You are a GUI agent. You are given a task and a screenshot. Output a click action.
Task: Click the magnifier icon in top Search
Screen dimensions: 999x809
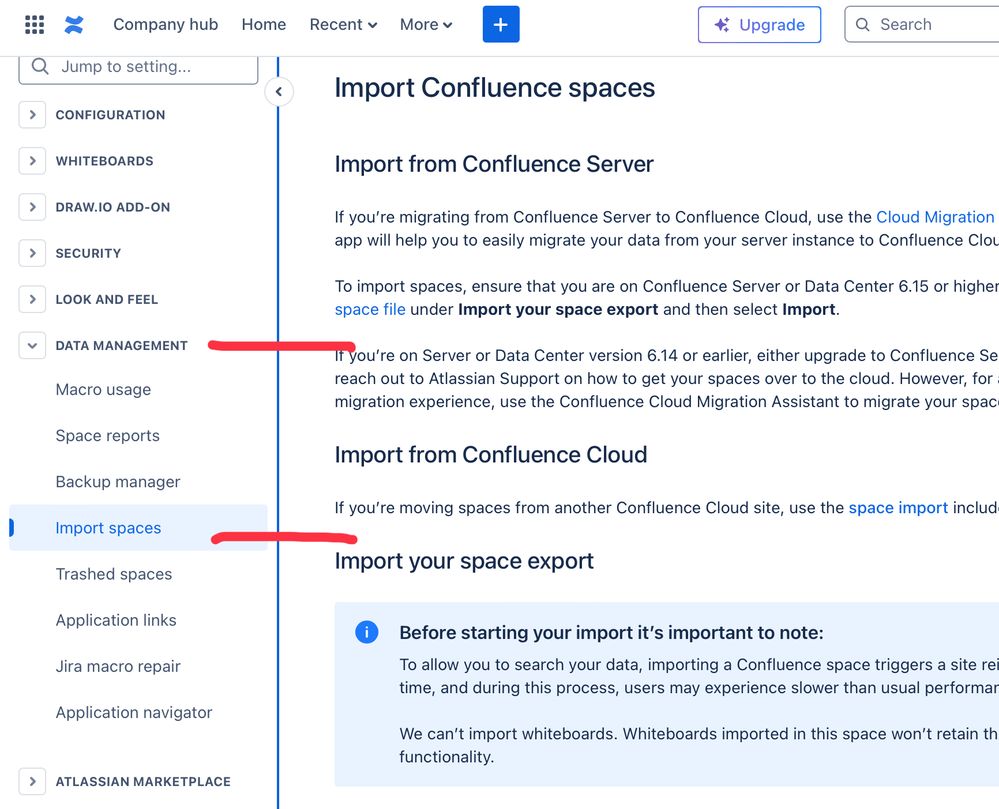[x=863, y=25]
